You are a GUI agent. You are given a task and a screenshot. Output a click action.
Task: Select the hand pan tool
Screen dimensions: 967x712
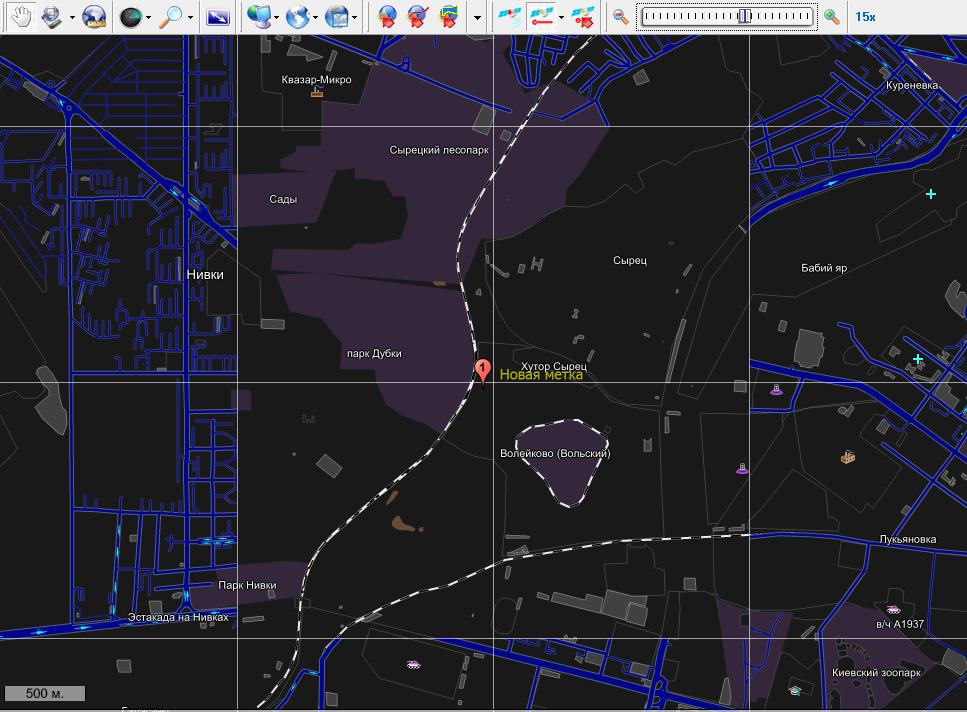click(x=21, y=17)
